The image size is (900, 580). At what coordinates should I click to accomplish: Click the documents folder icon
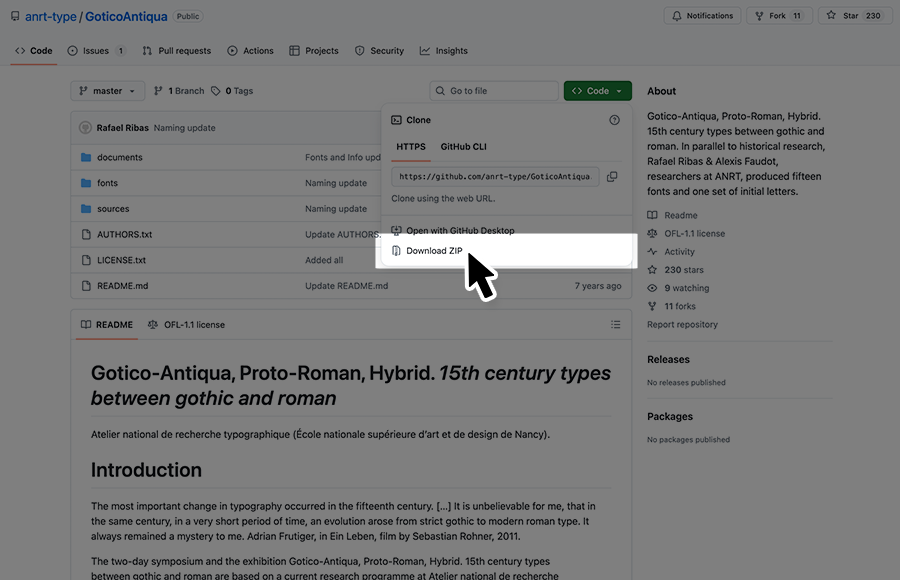pos(86,158)
